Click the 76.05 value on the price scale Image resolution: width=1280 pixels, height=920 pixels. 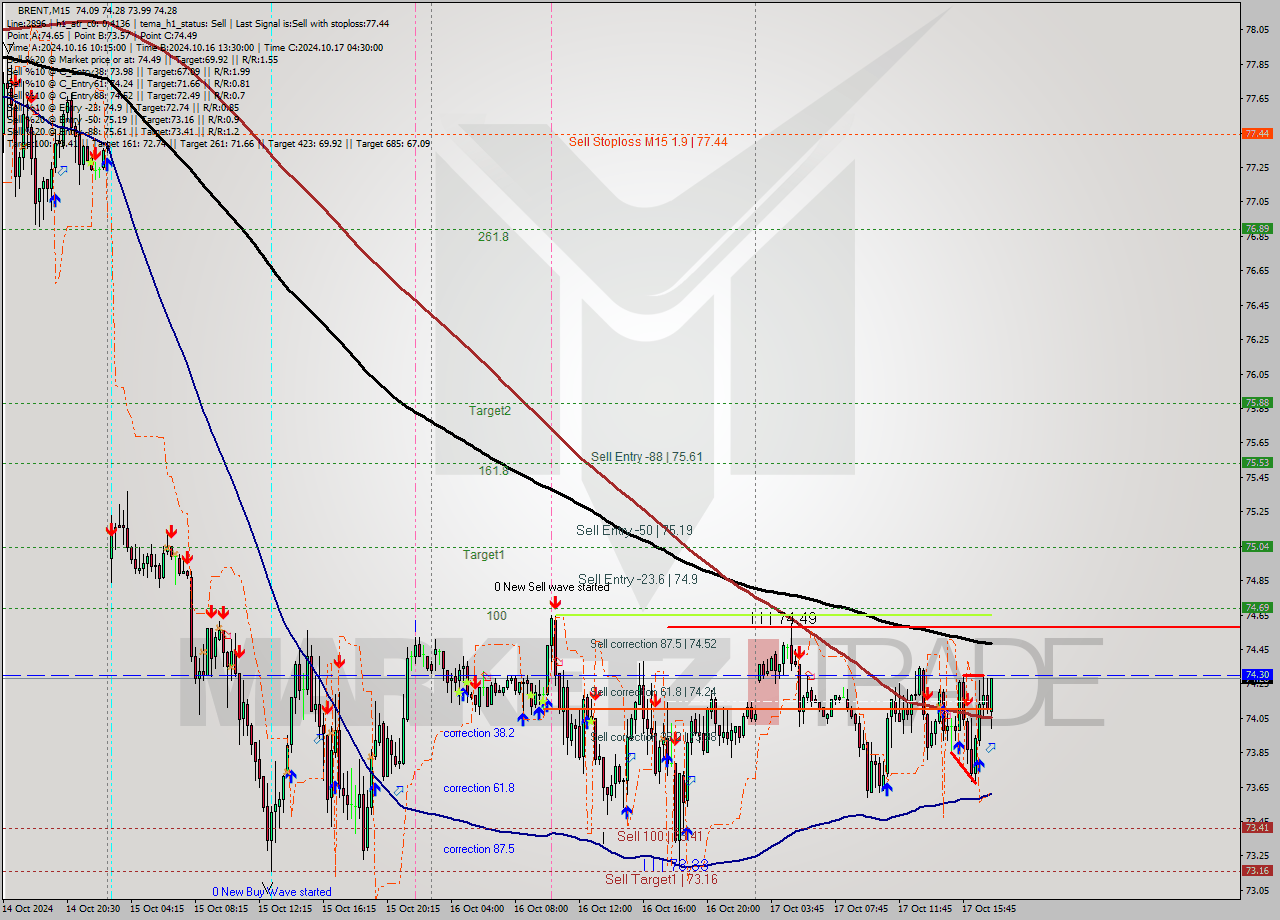[1257, 374]
